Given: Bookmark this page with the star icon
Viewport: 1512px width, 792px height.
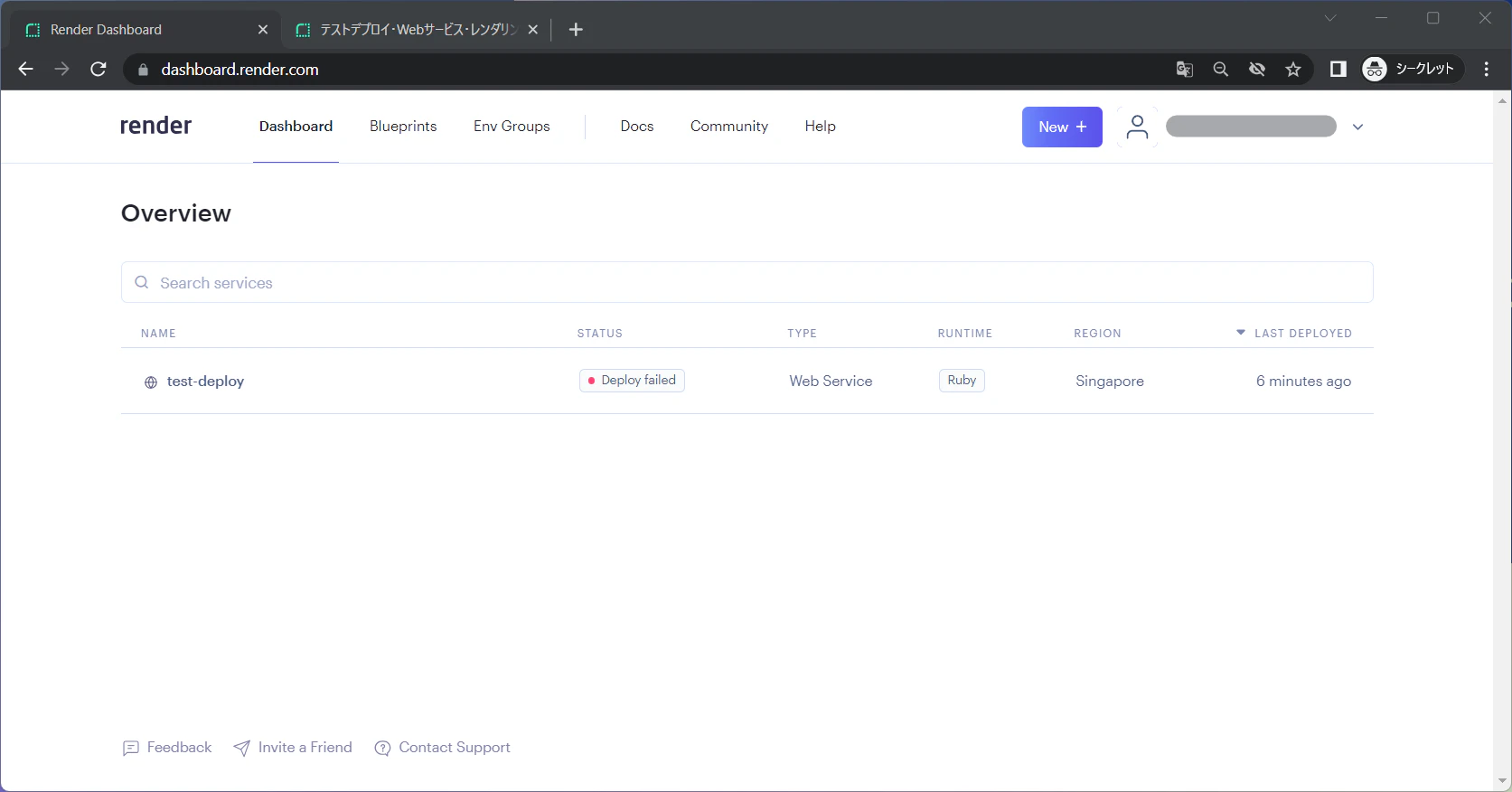Looking at the screenshot, I should coord(1293,70).
